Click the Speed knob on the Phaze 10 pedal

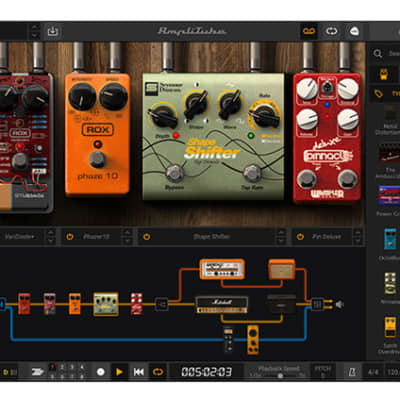click(x=113, y=97)
